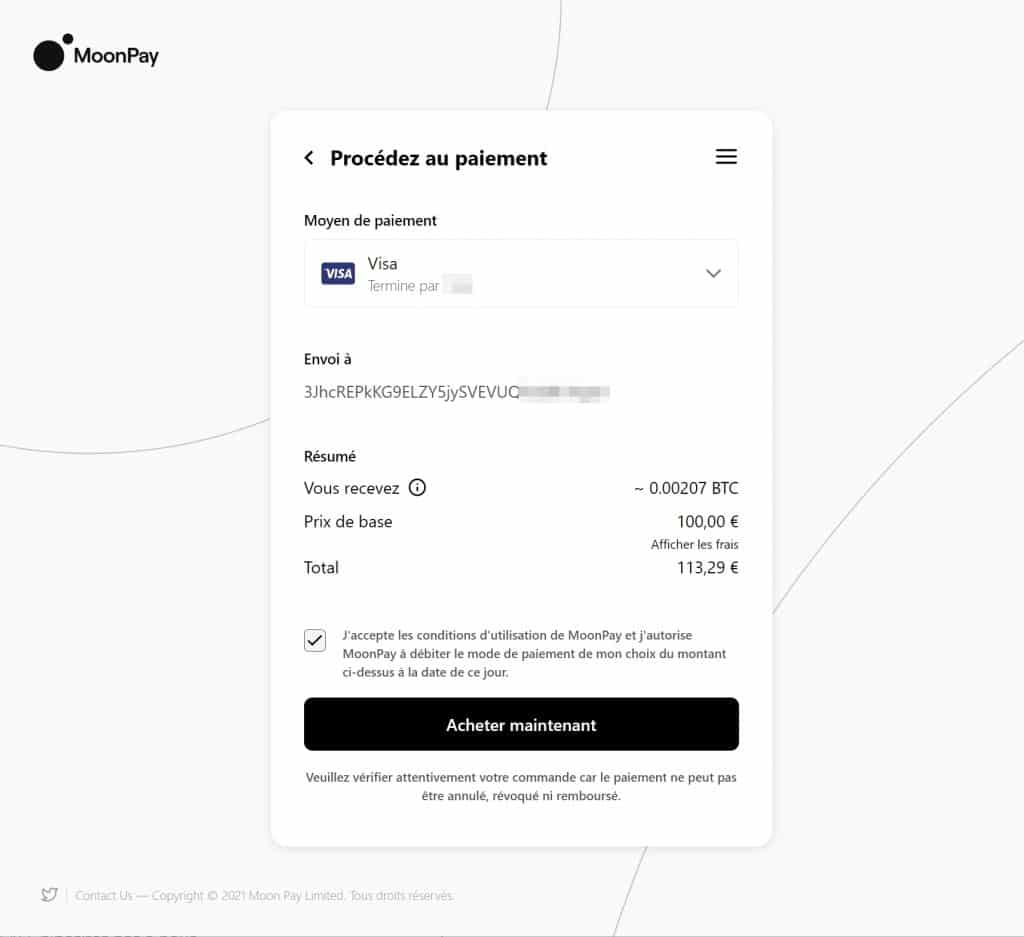Viewport: 1024px width, 937px height.
Task: Click the Visa card icon
Action: (x=337, y=273)
